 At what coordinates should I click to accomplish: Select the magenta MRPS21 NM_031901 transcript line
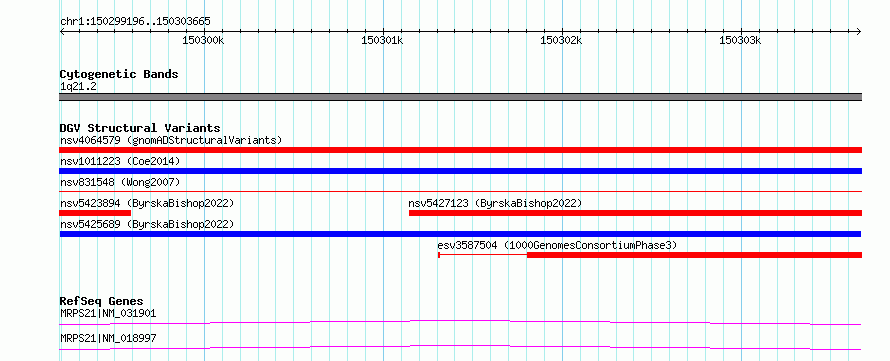460,322
